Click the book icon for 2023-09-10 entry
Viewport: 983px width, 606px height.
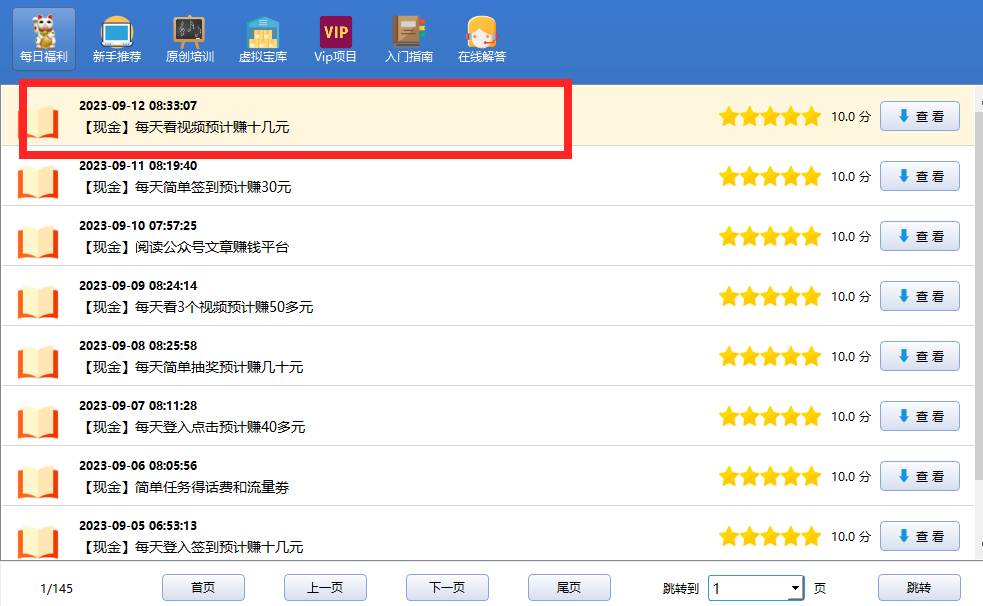point(38,243)
